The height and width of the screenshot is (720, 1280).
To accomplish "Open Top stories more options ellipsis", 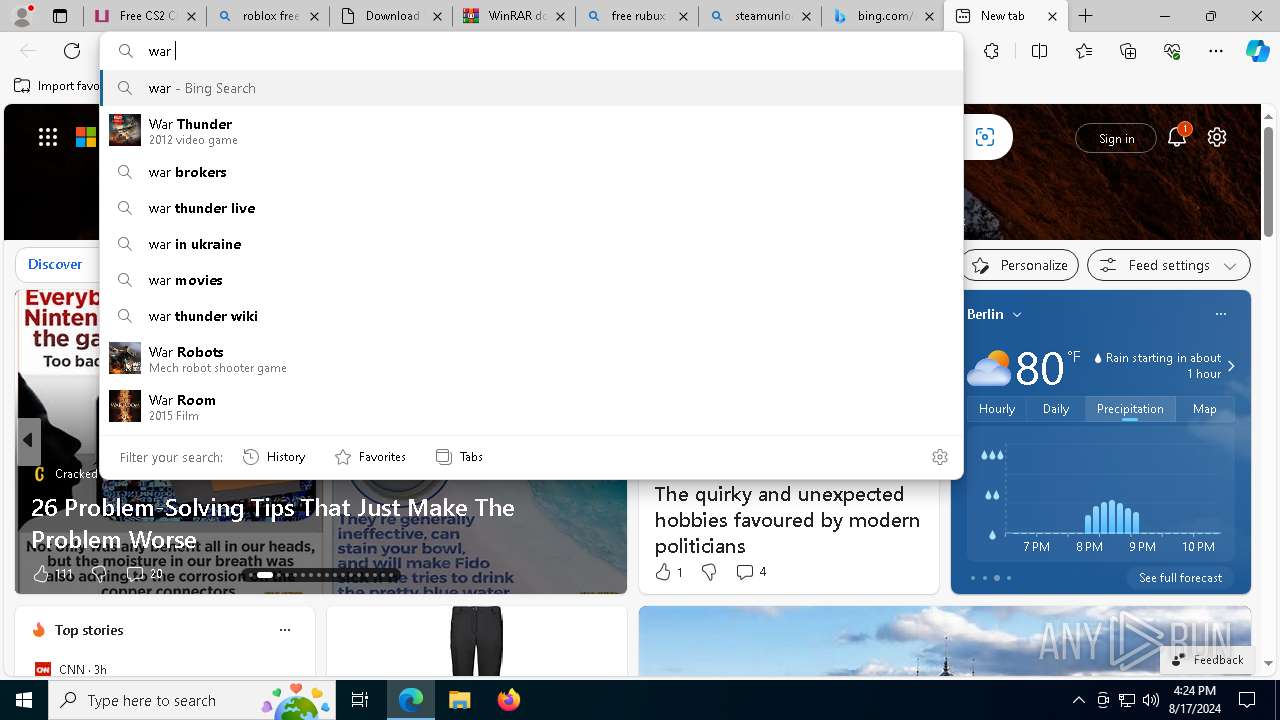I will (285, 630).
